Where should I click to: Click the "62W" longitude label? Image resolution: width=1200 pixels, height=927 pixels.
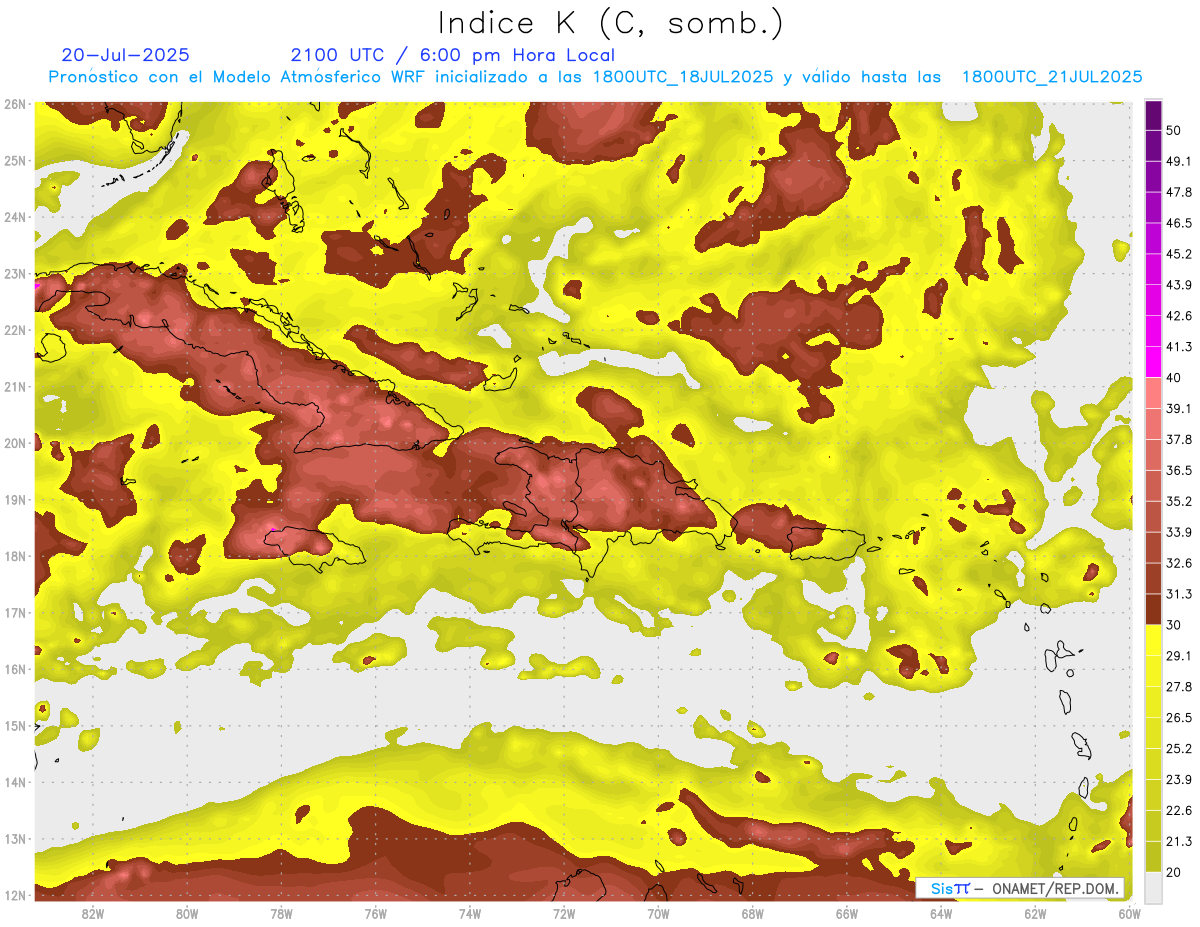click(x=1035, y=912)
